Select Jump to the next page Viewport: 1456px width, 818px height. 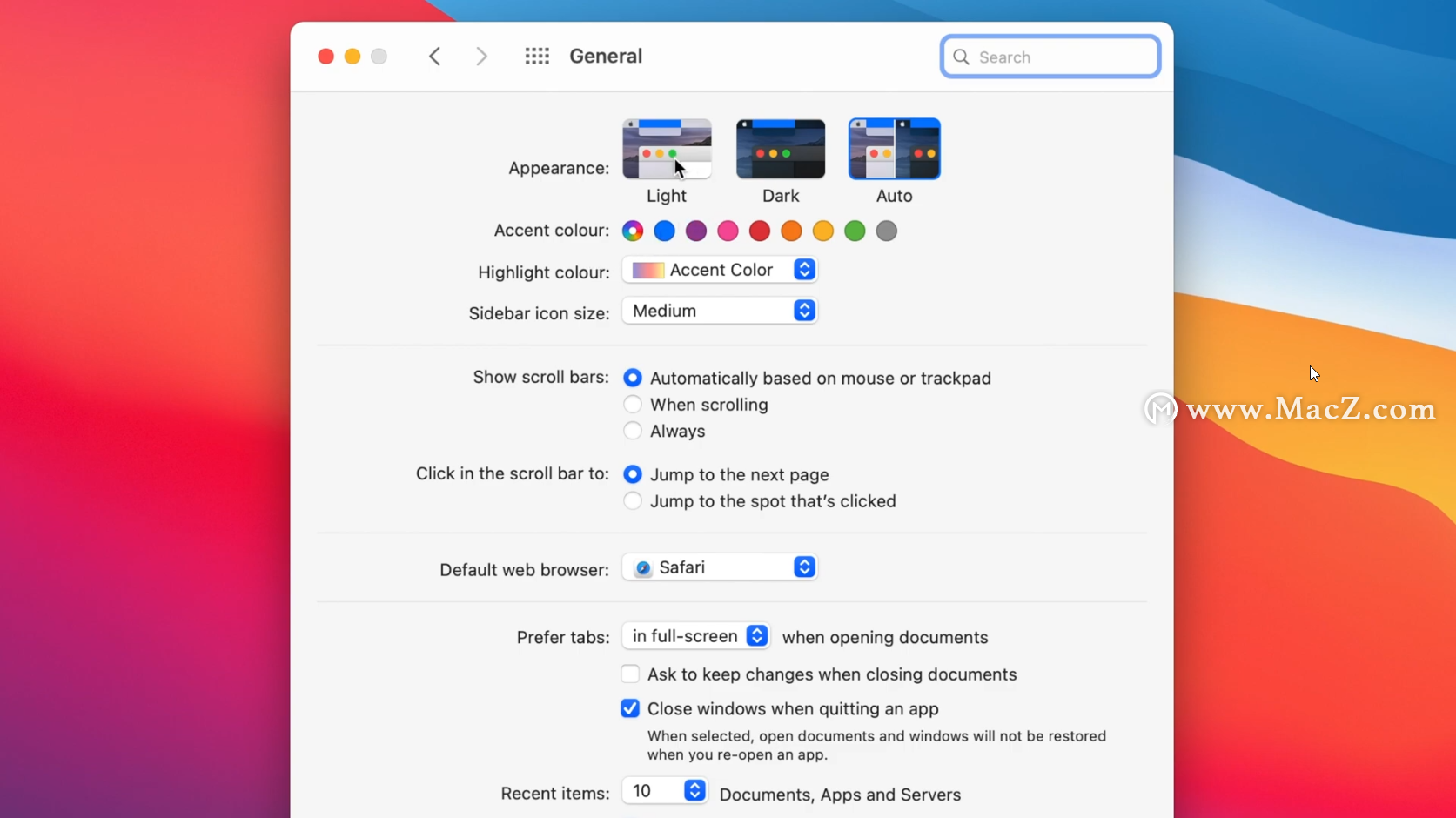[x=633, y=474]
